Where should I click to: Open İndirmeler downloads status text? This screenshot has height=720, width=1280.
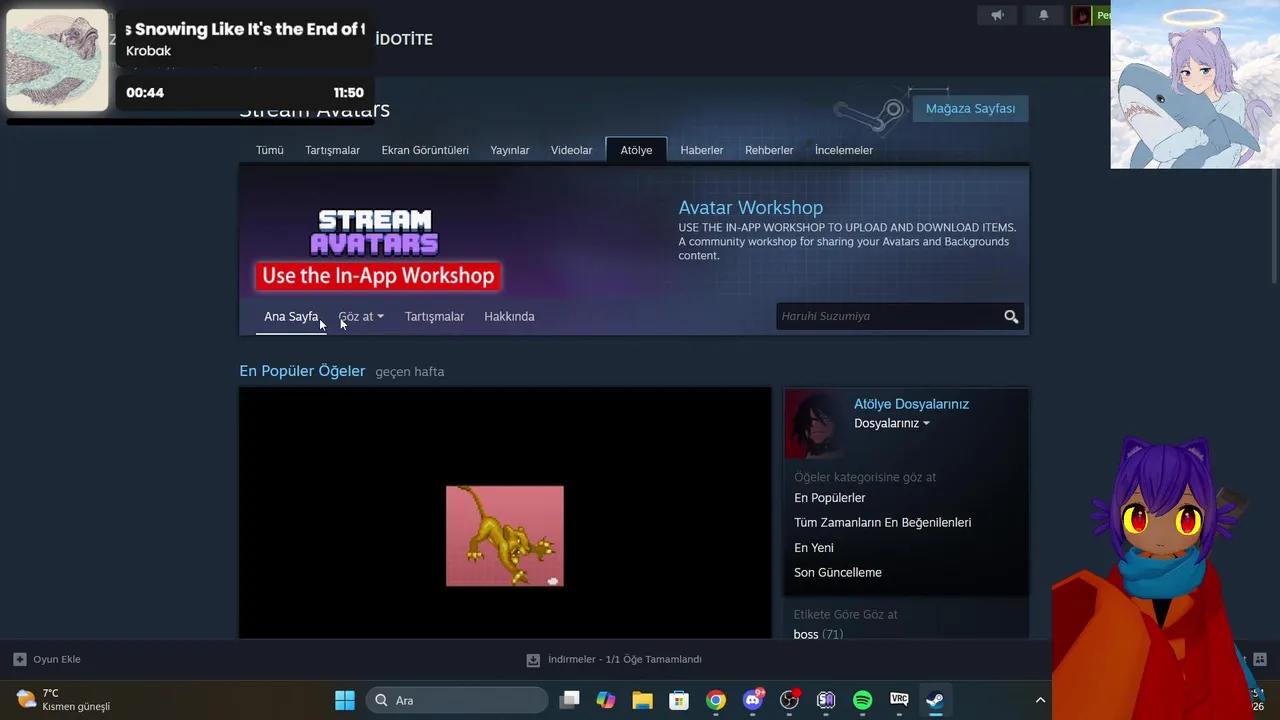point(625,659)
